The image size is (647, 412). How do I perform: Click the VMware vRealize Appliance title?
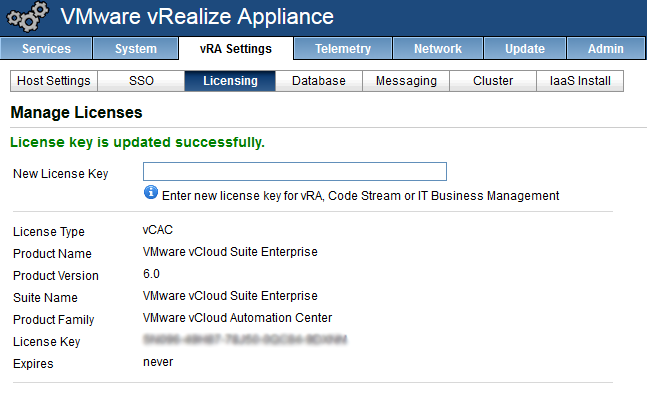(197, 17)
